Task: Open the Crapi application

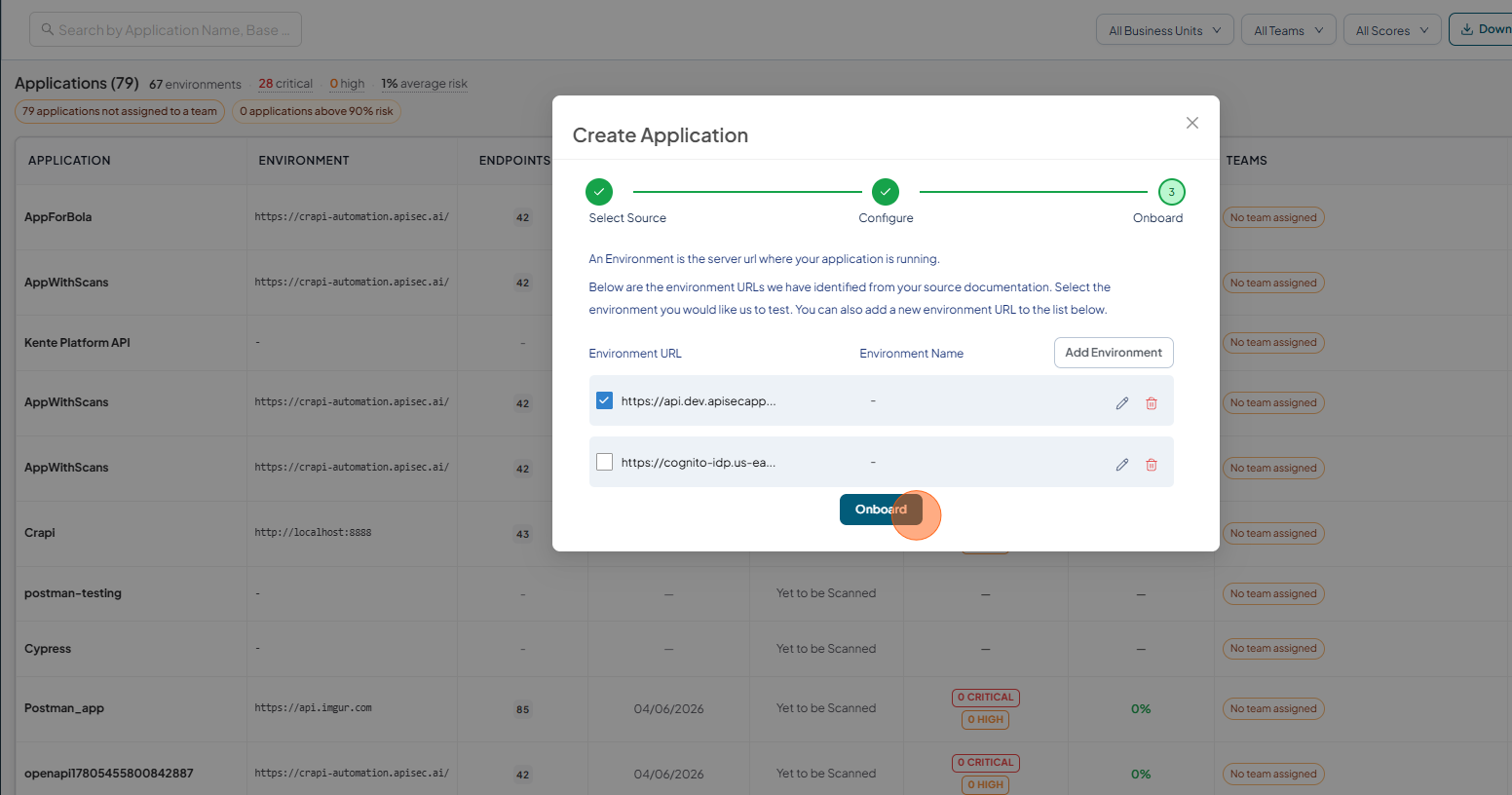Action: coord(40,533)
